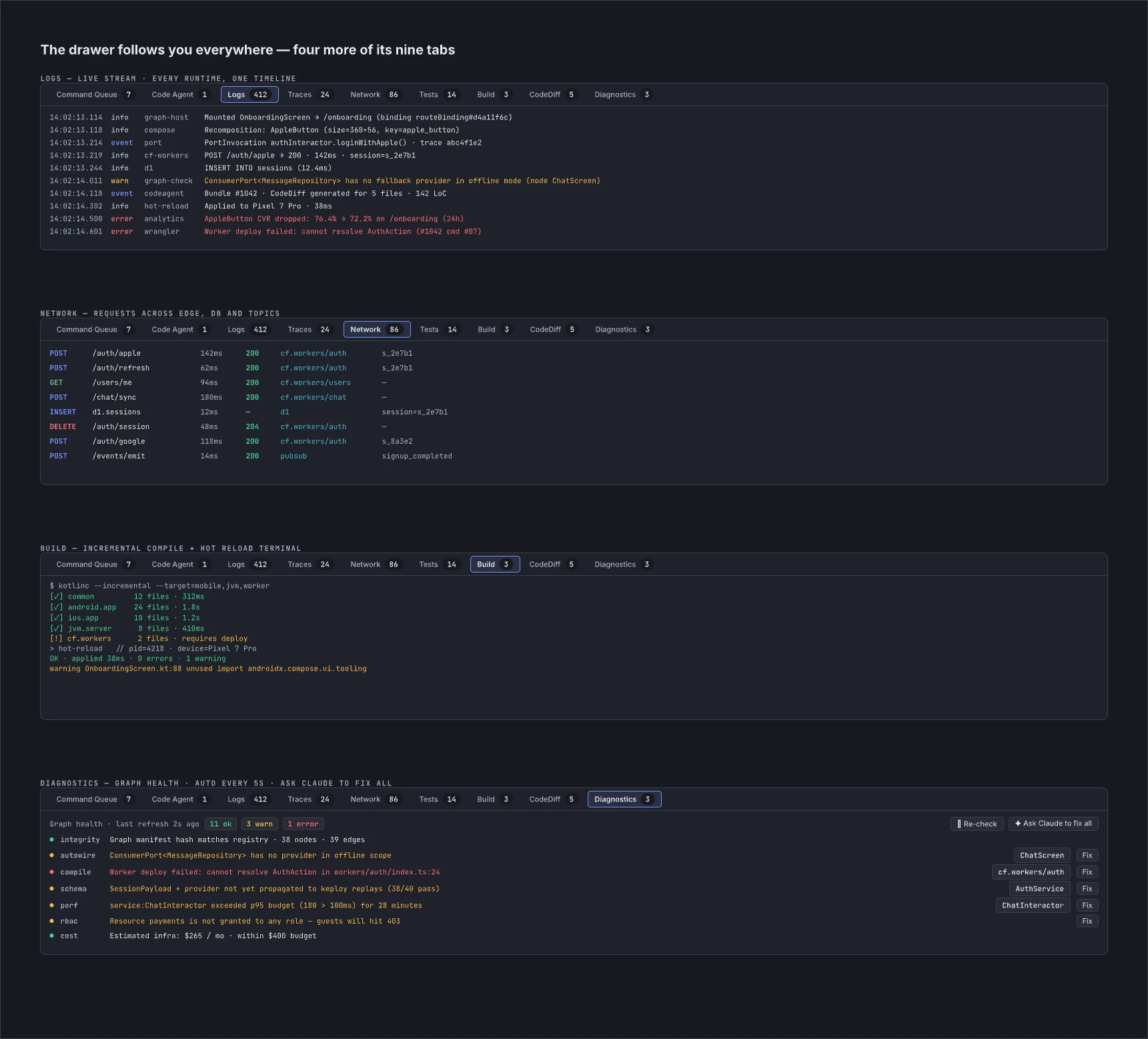Select the Worker deploy failed wrangler log line
This screenshot has height=1039, width=1148.
pyautogui.click(x=574, y=232)
